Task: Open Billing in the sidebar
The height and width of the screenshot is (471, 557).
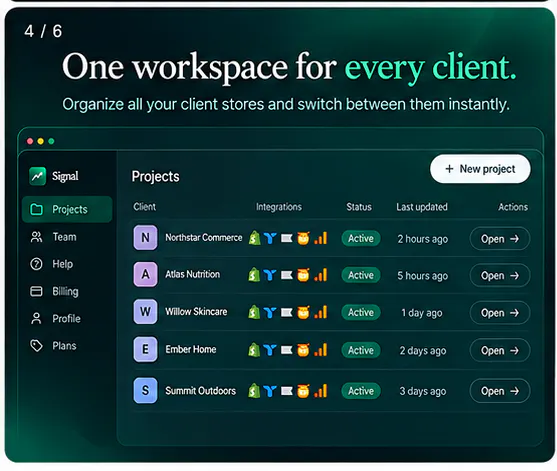Action: pos(54,291)
